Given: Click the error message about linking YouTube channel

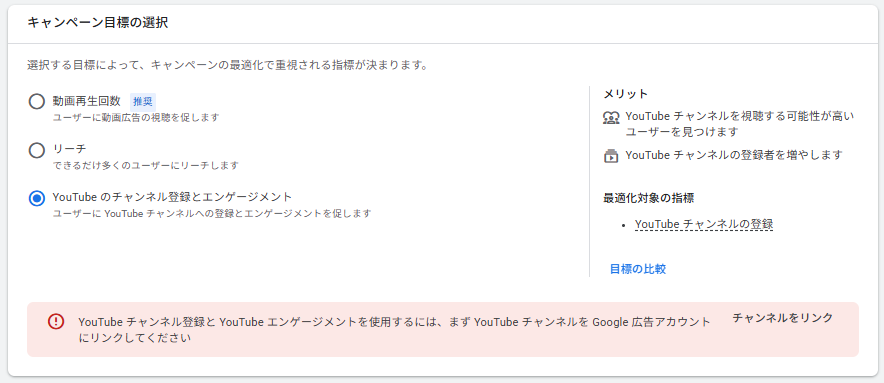Looking at the screenshot, I should (395, 330).
